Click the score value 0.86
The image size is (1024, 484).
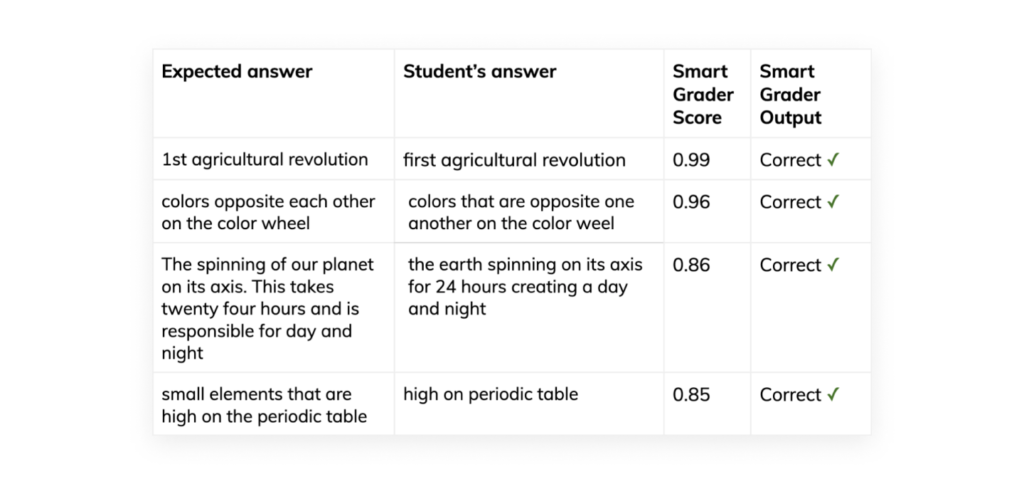tap(691, 265)
